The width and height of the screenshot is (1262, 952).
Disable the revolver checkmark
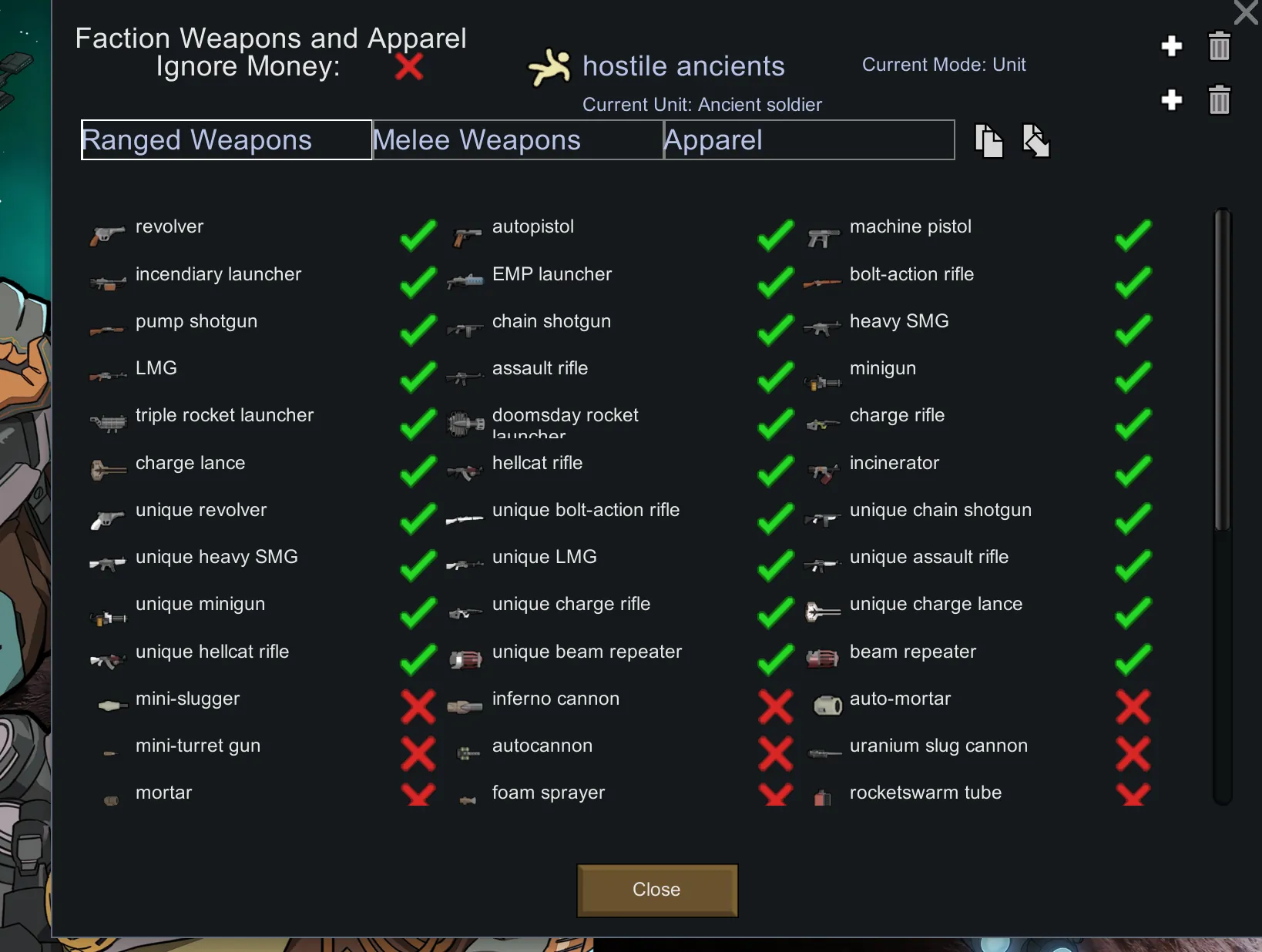pos(418,236)
